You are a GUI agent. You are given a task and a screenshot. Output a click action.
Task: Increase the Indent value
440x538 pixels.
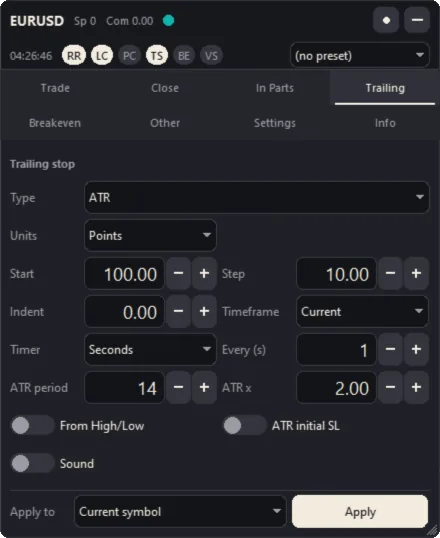[204, 312]
